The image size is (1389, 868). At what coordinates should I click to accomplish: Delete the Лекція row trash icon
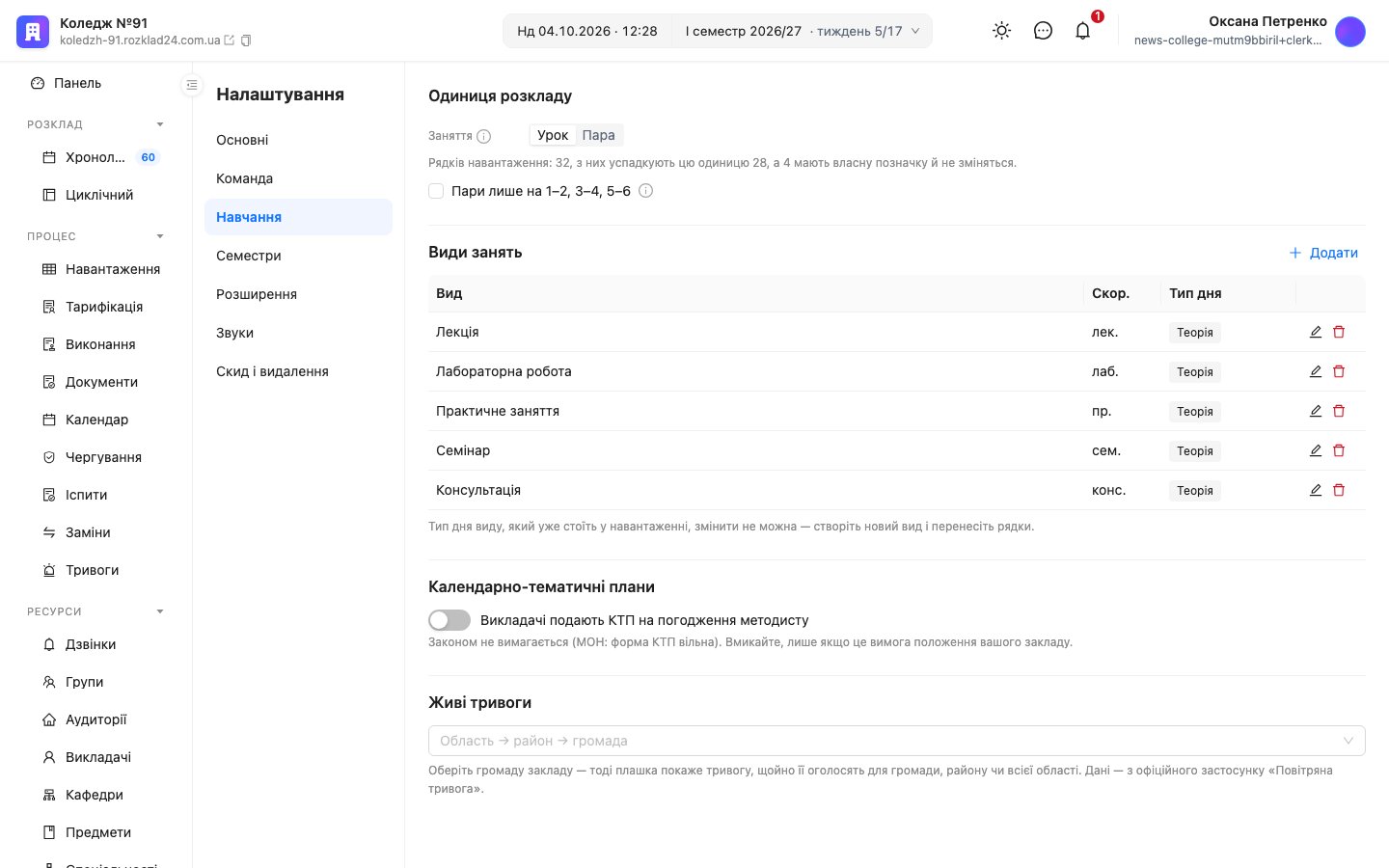[x=1339, y=332]
